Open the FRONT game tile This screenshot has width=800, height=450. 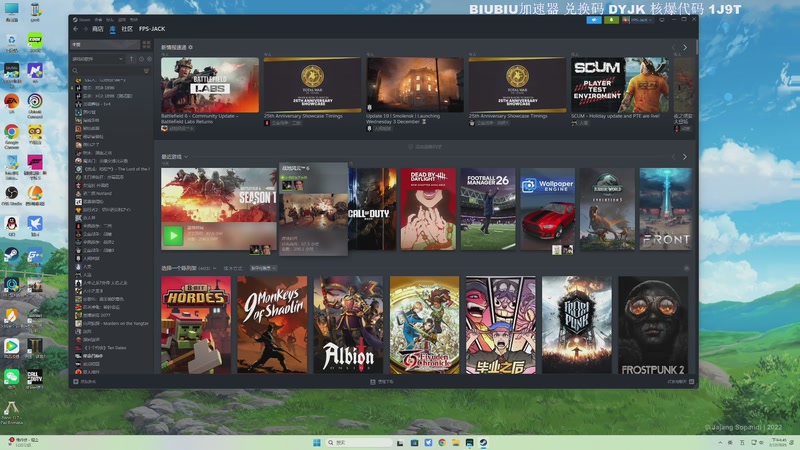[x=666, y=209]
